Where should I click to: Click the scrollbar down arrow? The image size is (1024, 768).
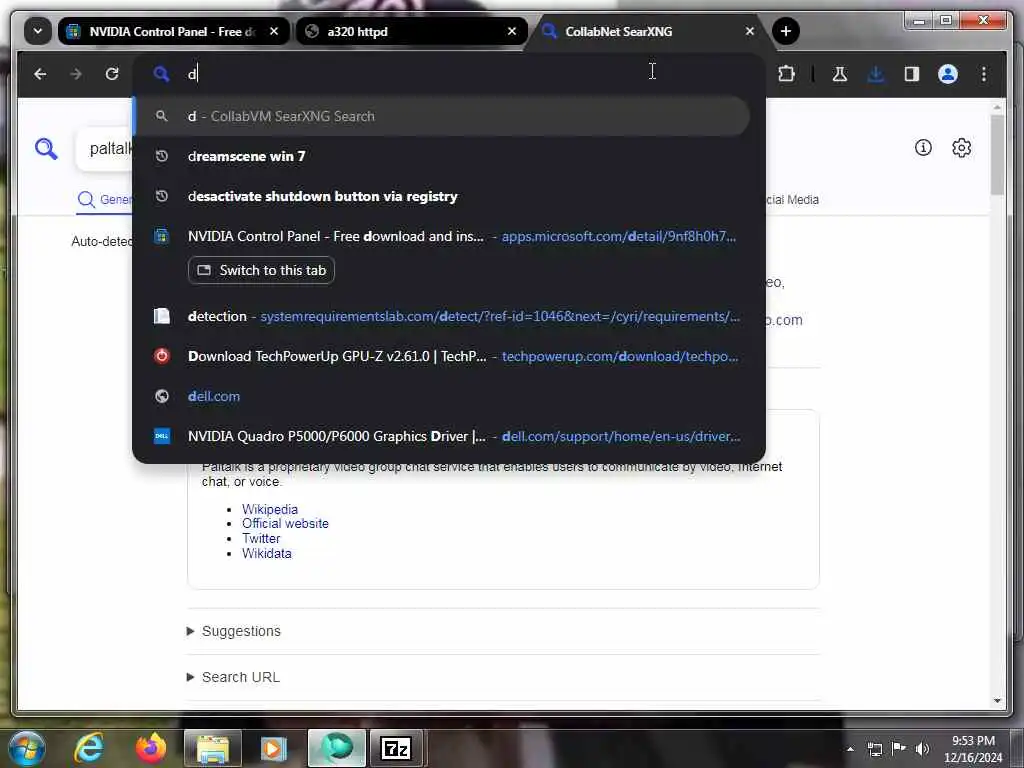(997, 701)
